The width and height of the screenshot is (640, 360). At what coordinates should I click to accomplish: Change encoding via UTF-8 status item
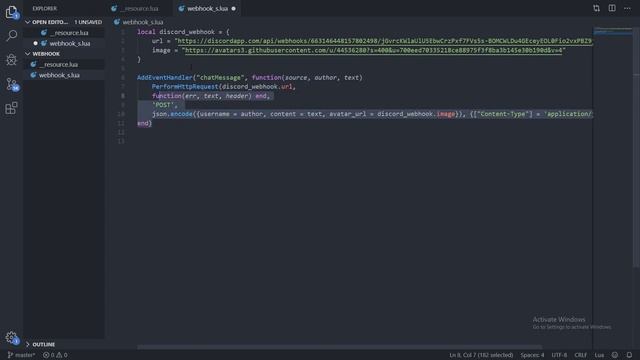[x=559, y=355]
